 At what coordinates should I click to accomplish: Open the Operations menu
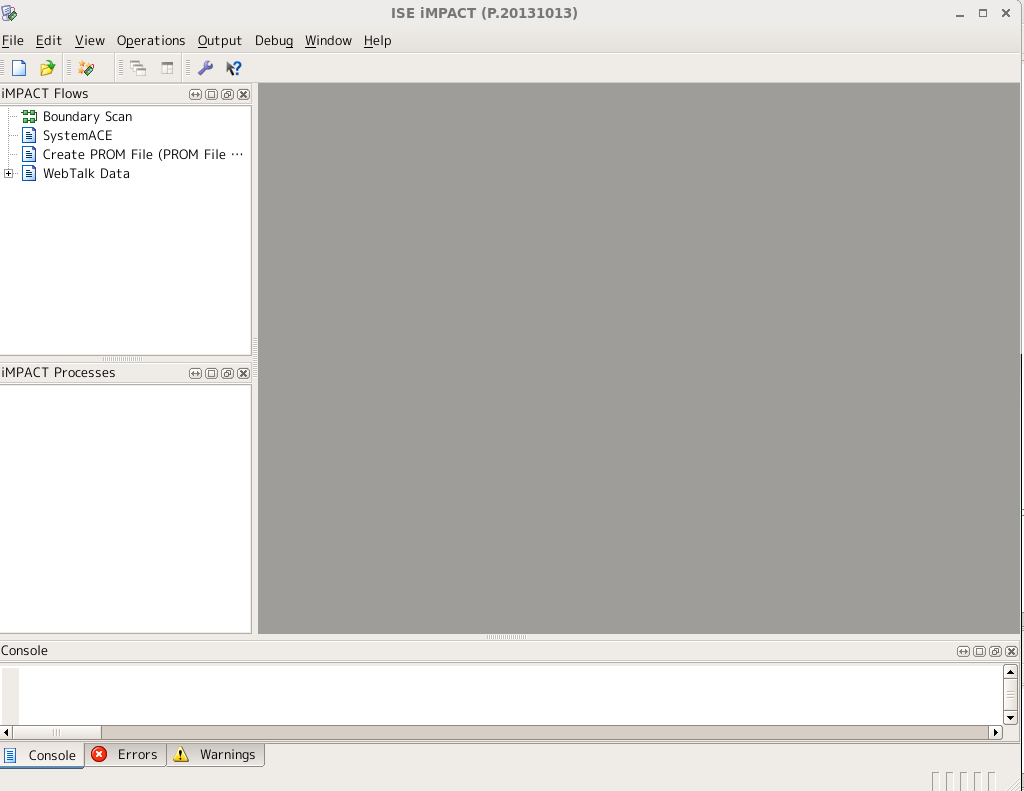click(151, 41)
